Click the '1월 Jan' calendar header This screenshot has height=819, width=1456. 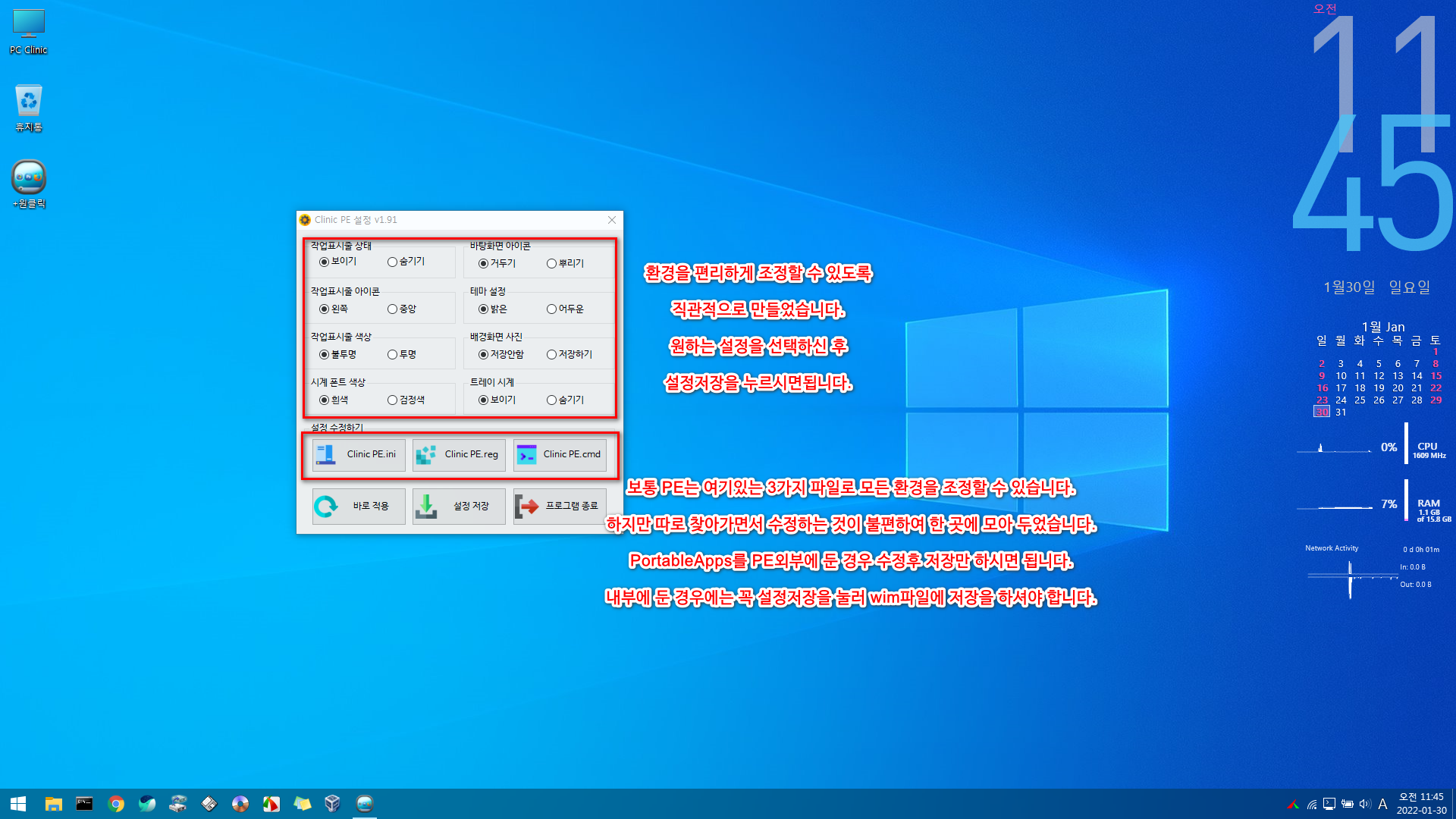pyautogui.click(x=1383, y=327)
